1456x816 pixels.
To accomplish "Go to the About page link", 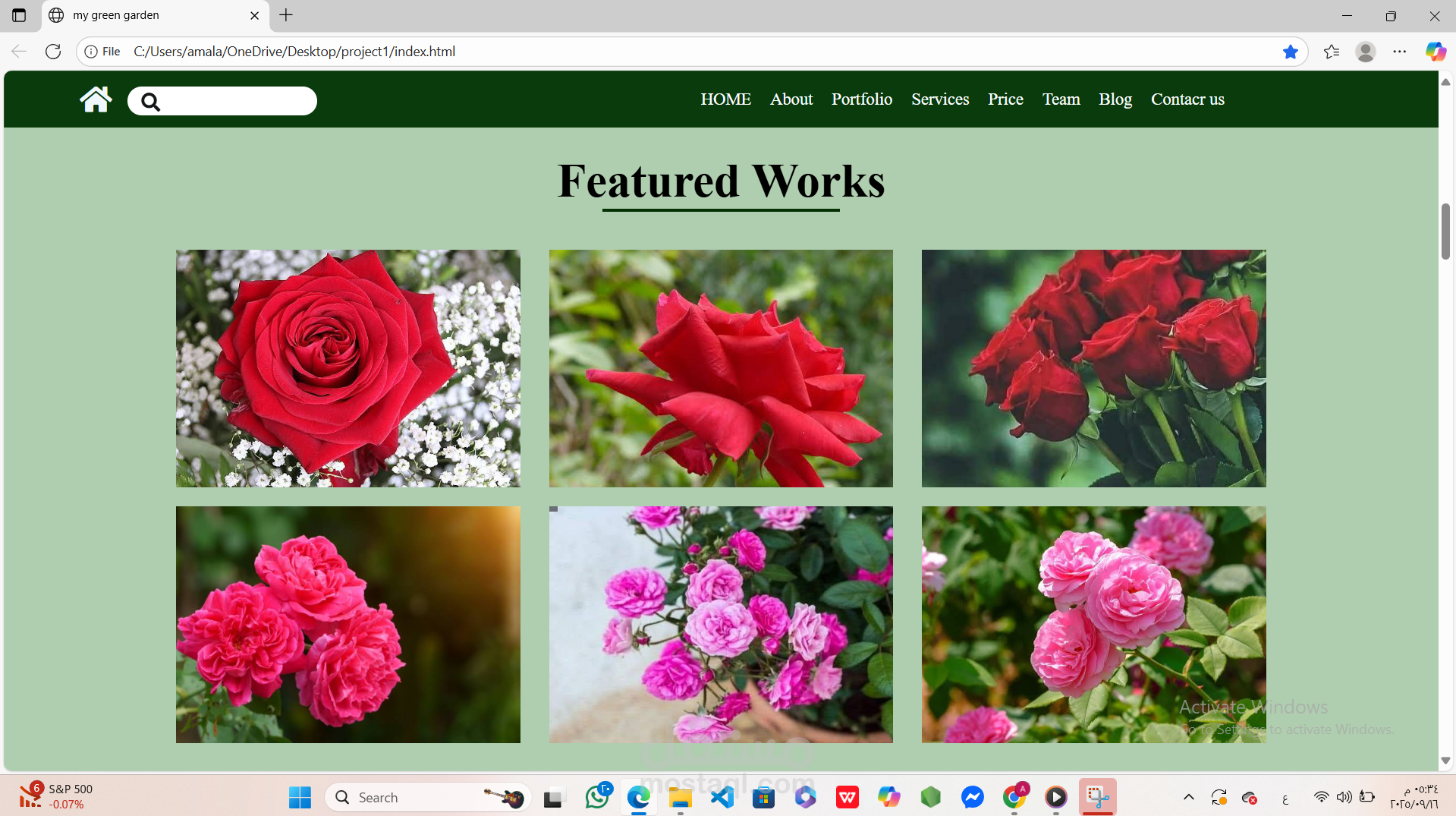I will 791,99.
